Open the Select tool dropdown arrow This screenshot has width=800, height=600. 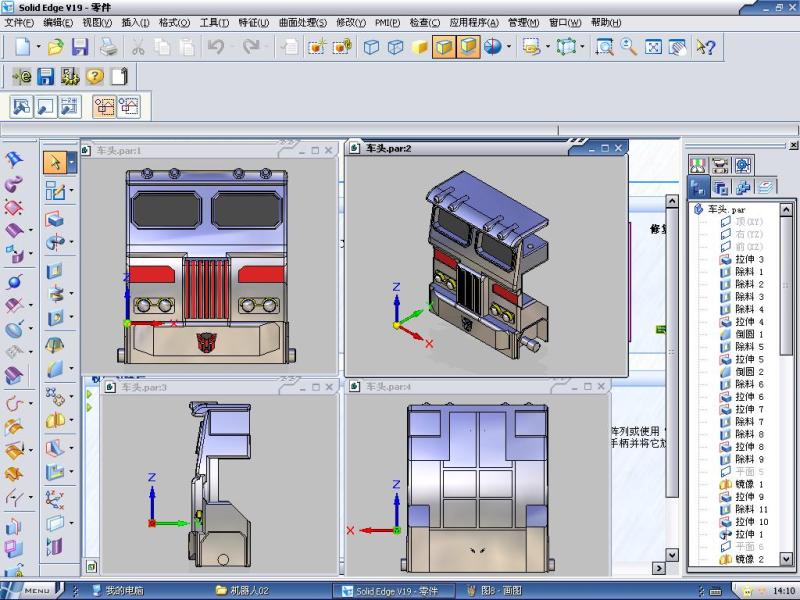pyautogui.click(x=72, y=162)
